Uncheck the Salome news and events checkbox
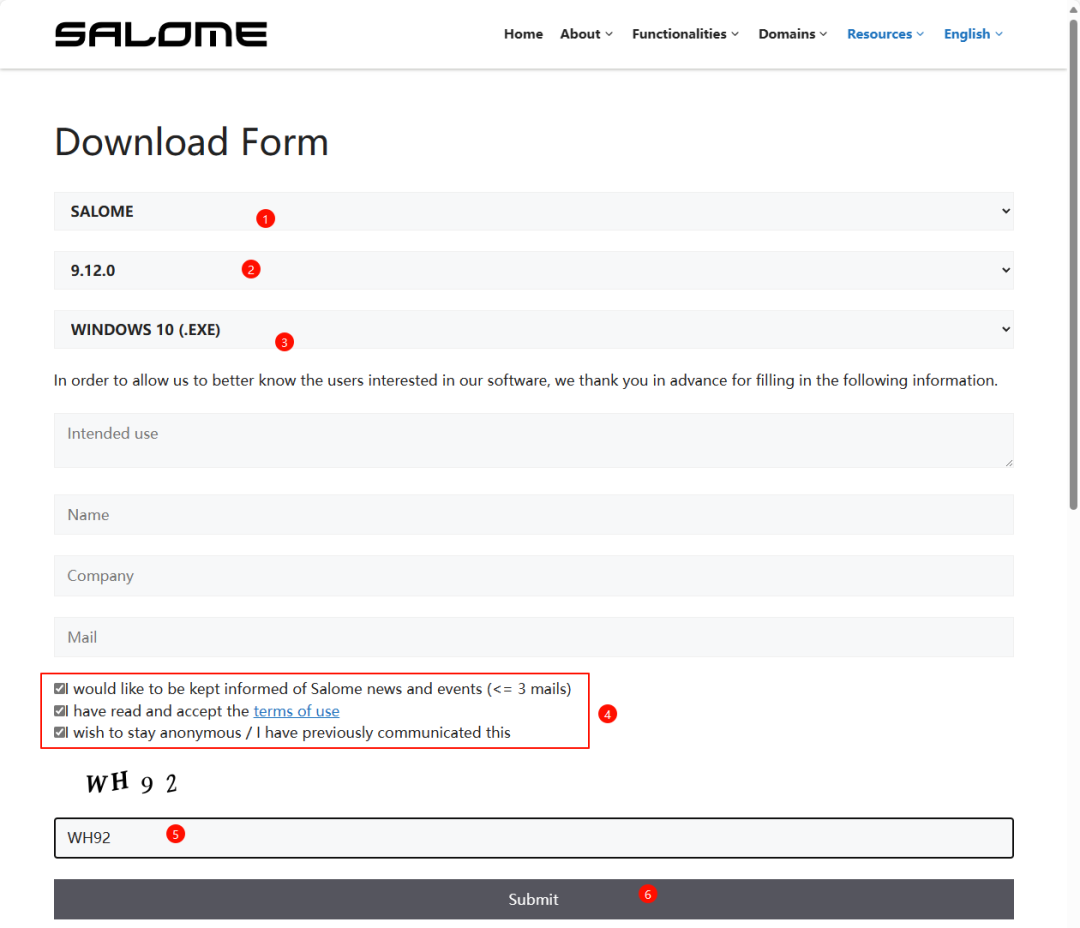The image size is (1080, 928). tap(60, 688)
